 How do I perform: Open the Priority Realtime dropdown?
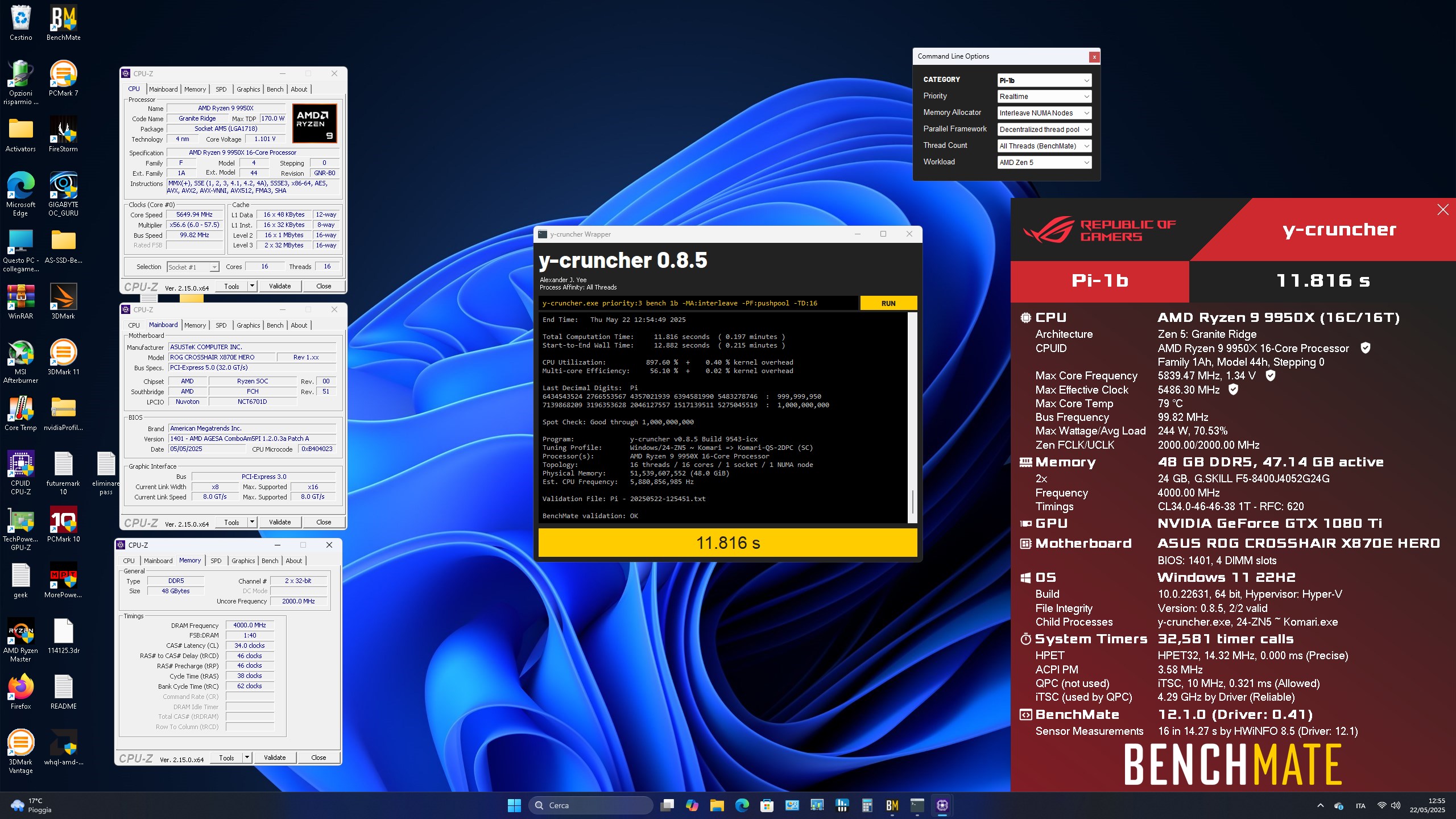[1044, 97]
